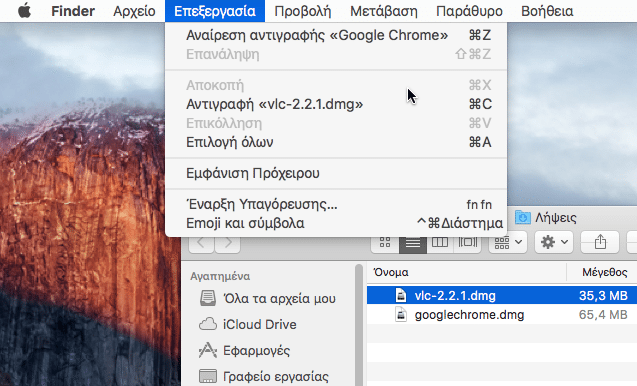Select the googlechrome.dmg file
The width and height of the screenshot is (637, 386).
502,314
